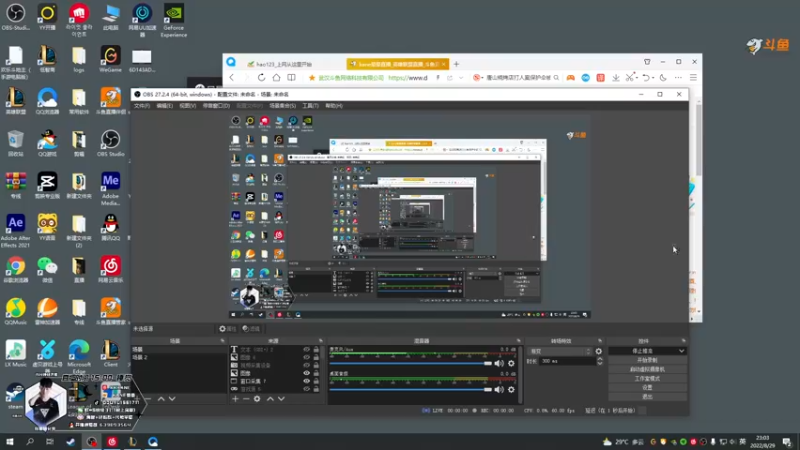Image resolution: width=800 pixels, height=450 pixels.
Task: Open transition properties gear icon
Action: click(598, 351)
